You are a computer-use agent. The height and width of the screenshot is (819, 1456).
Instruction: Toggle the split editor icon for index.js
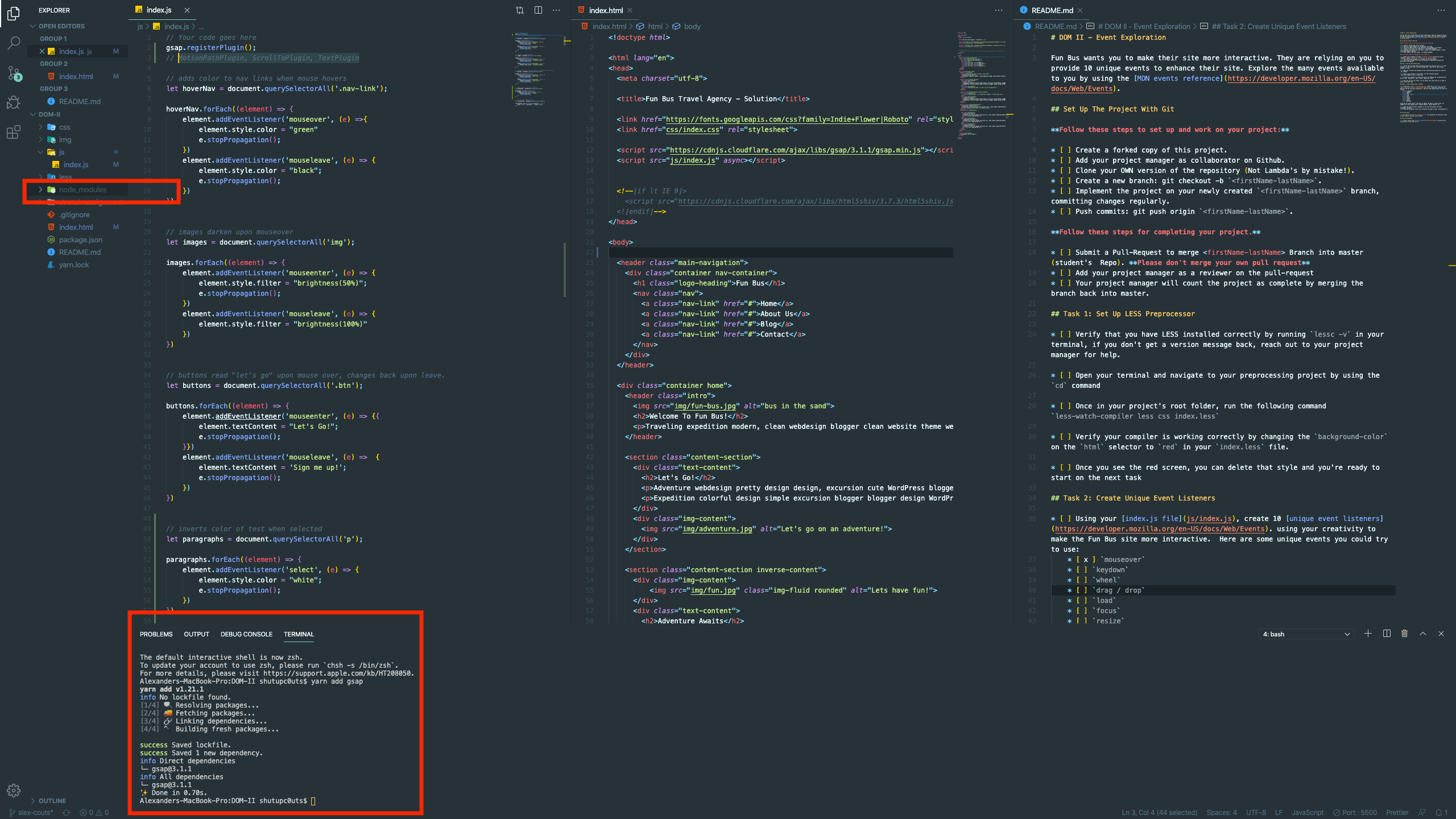537,10
